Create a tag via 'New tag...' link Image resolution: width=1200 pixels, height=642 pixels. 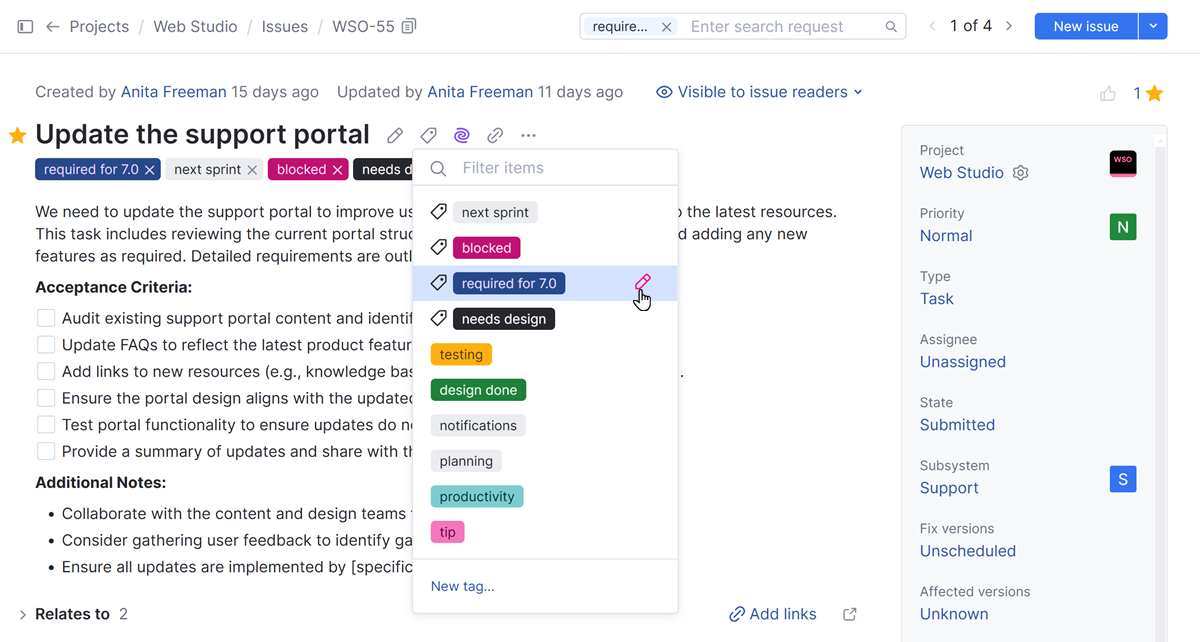(x=462, y=586)
